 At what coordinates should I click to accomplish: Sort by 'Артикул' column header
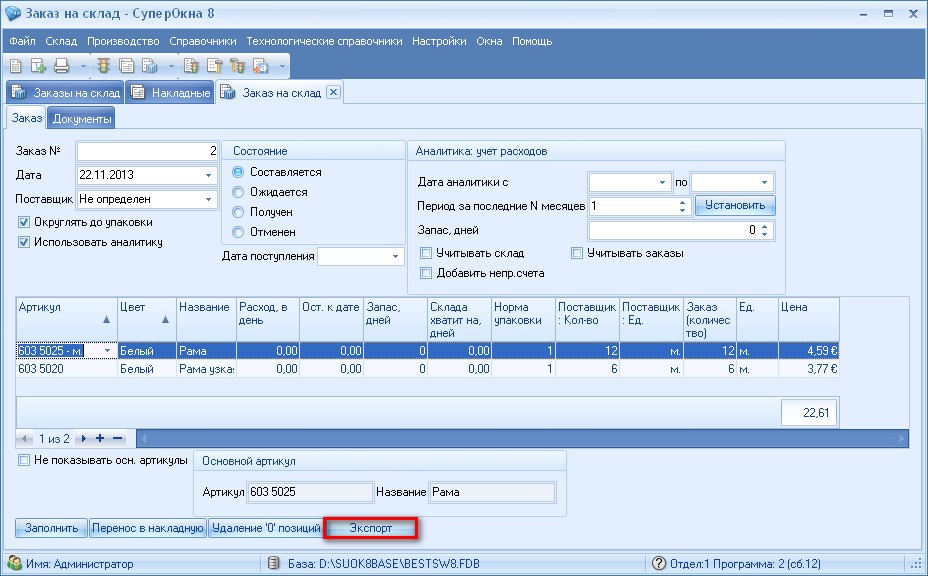pyautogui.click(x=66, y=319)
